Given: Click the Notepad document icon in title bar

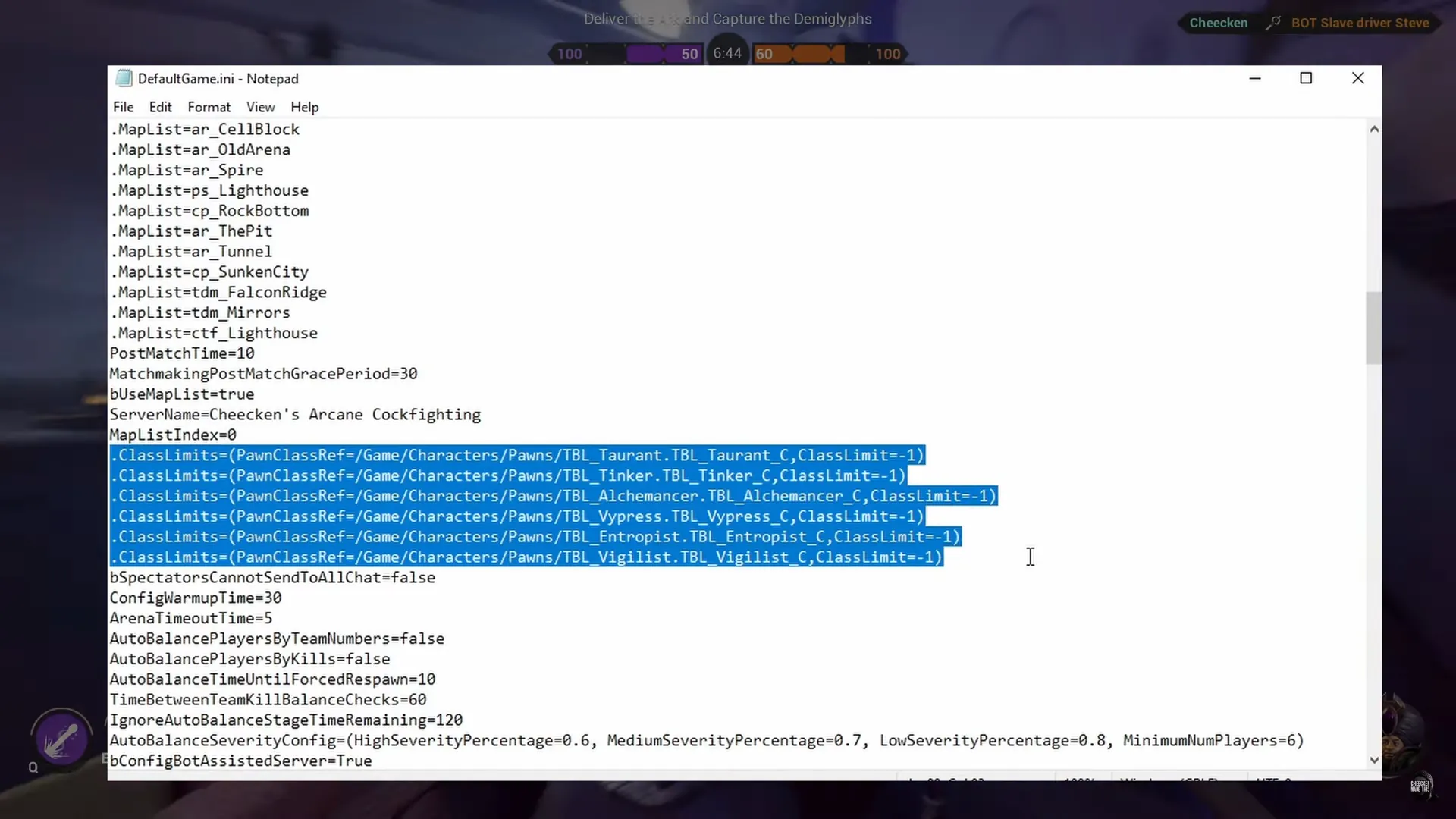Looking at the screenshot, I should coord(124,78).
